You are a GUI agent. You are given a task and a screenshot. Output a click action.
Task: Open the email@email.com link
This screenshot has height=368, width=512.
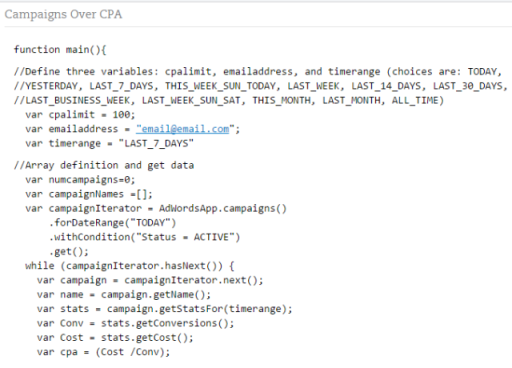pyautogui.click(x=183, y=129)
